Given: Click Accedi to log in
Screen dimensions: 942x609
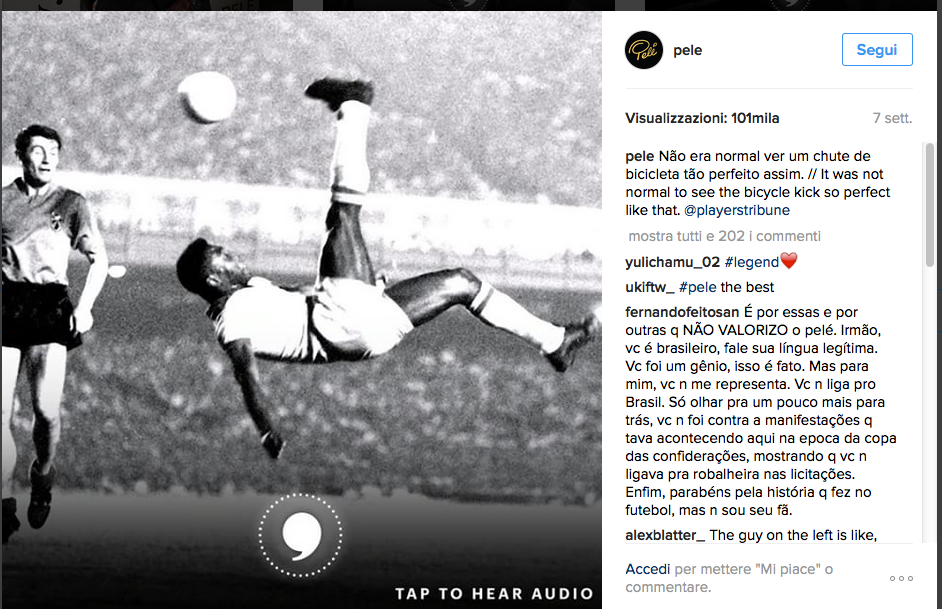Looking at the screenshot, I should click(x=648, y=569).
